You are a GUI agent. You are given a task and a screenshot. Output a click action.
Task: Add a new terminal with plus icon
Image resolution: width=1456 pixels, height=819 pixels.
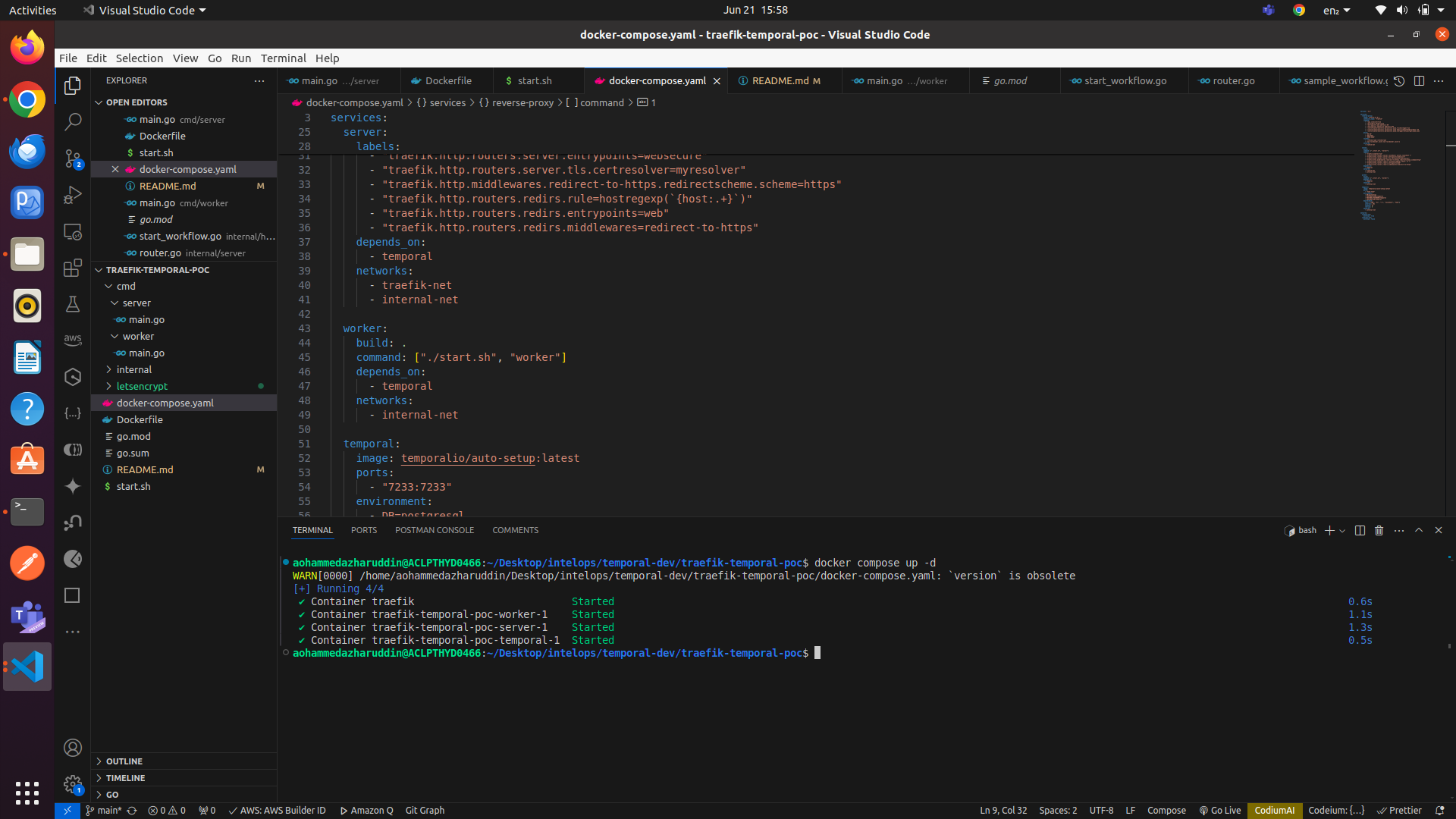1329,530
